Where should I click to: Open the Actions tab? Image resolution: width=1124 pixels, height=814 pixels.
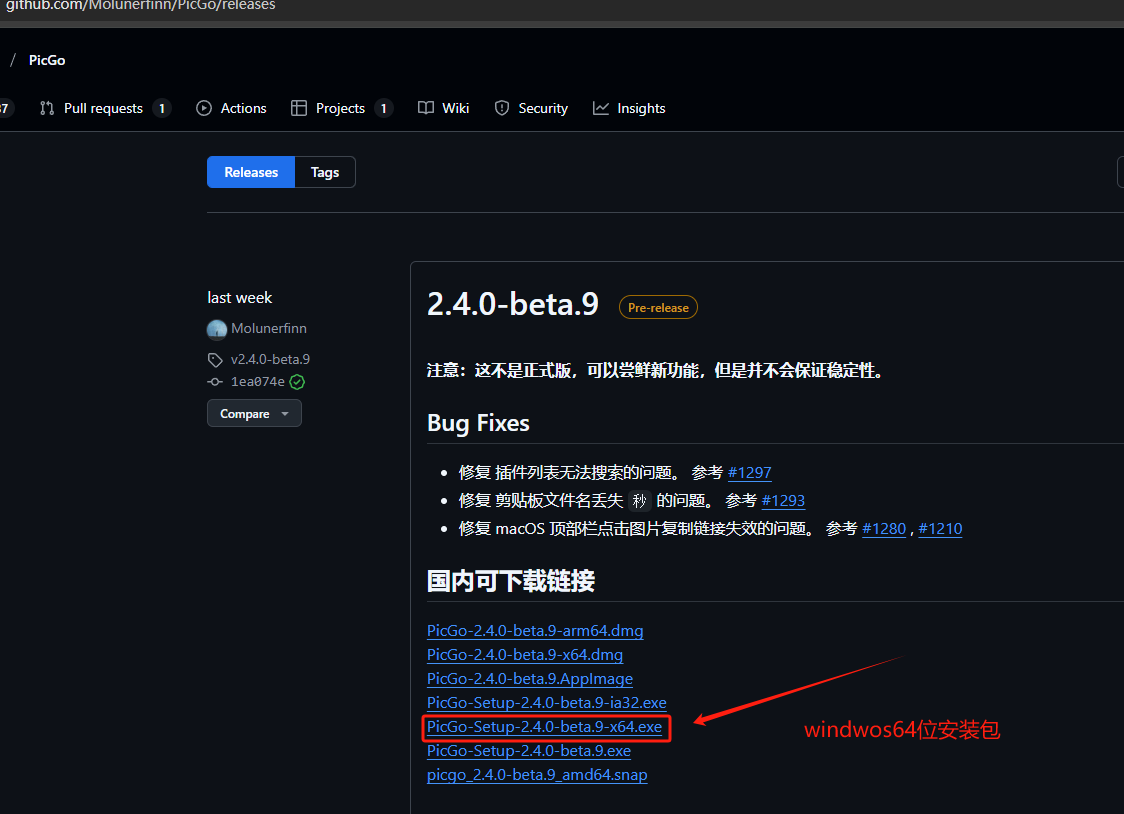232,108
